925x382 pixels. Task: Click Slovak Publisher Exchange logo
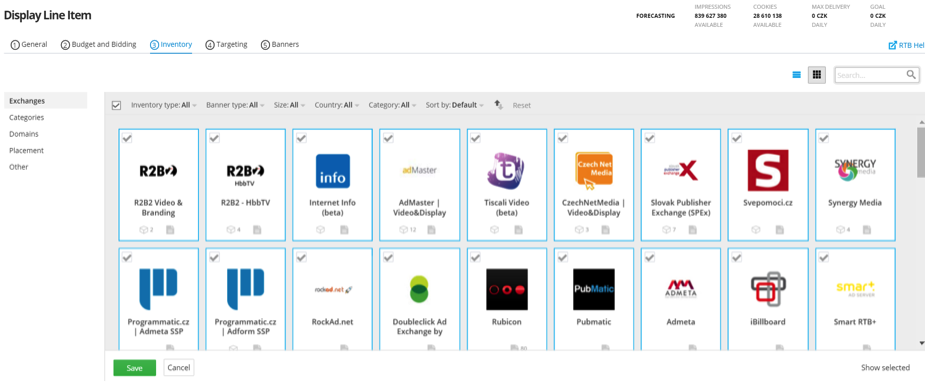(x=680, y=171)
